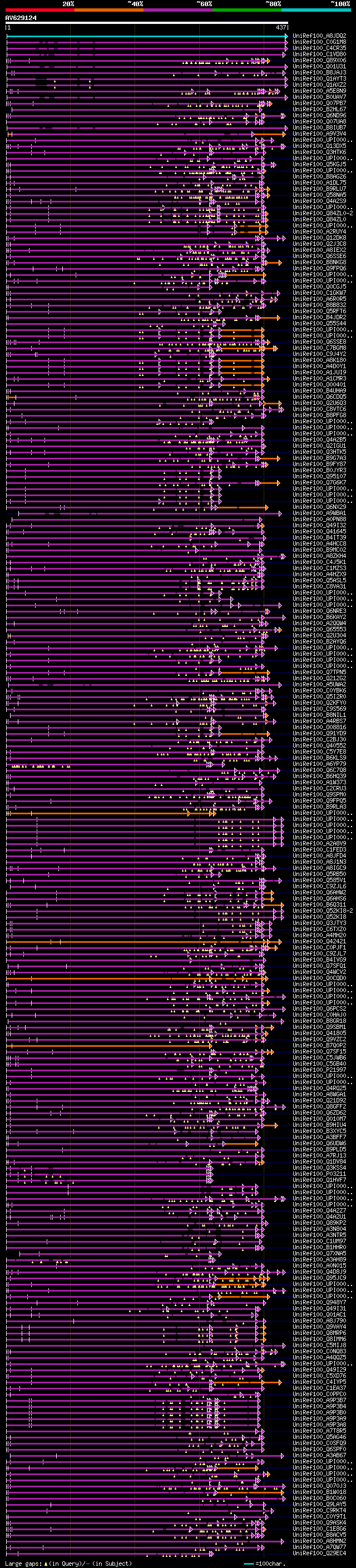The width and height of the screenshot is (356, 1568).
Task: Open hit UniRef100_A8JDQ2
Action: (319, 36)
